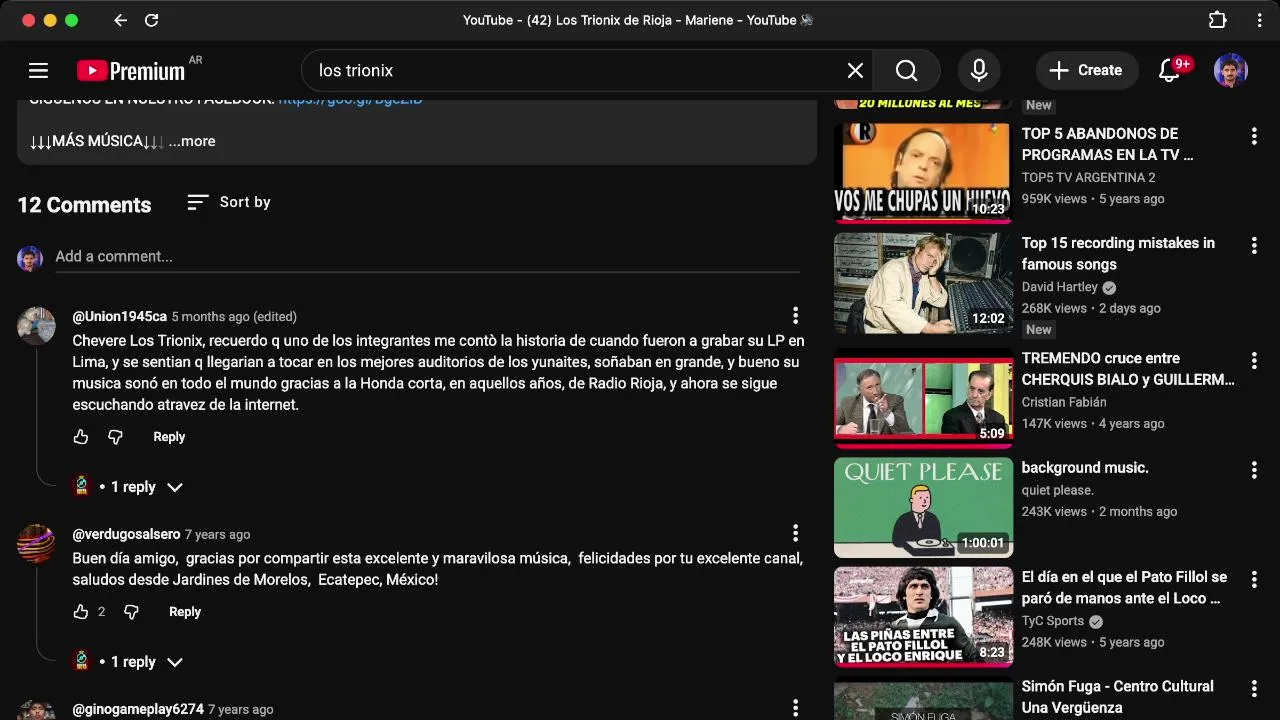Open browser three-dot menu in title bar
This screenshot has height=720, width=1280.
point(1259,20)
